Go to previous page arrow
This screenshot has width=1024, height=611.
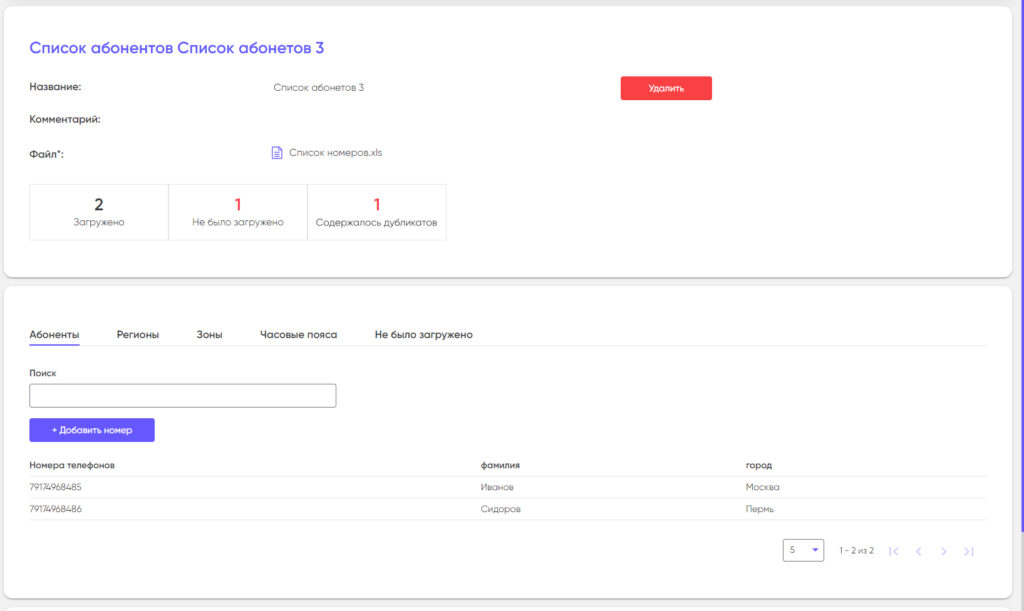[918, 551]
